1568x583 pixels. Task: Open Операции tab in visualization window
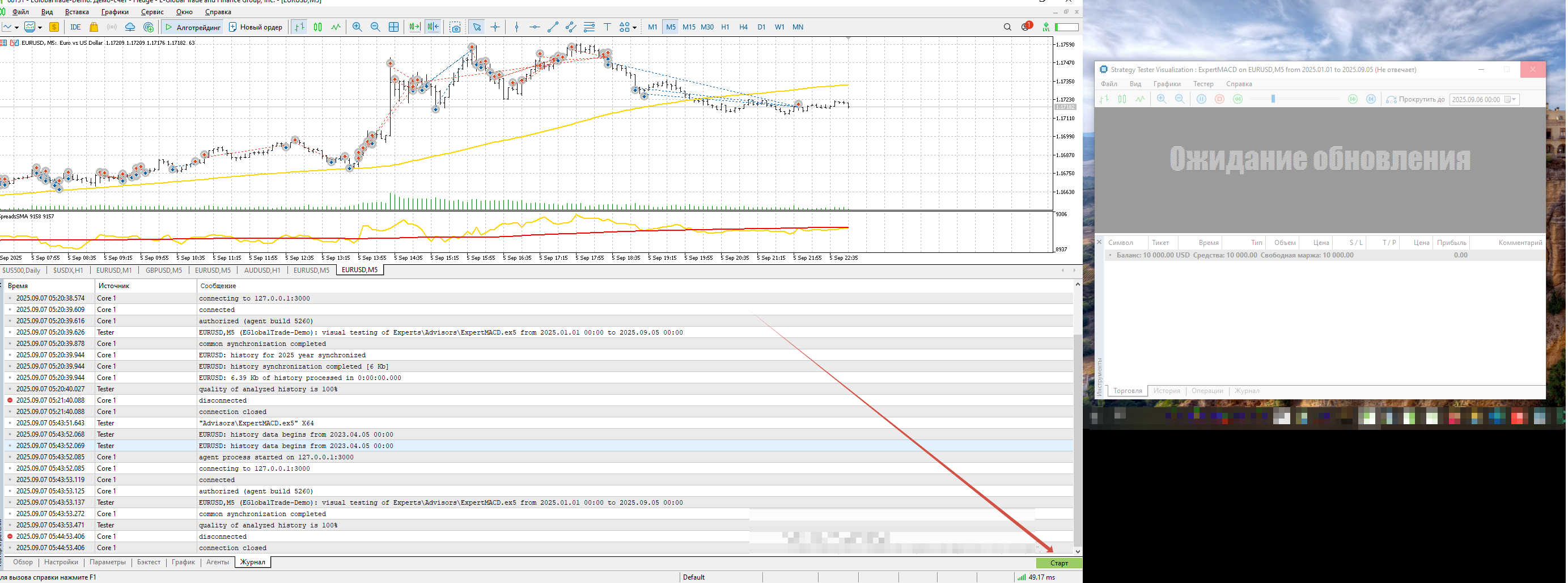point(1207,391)
